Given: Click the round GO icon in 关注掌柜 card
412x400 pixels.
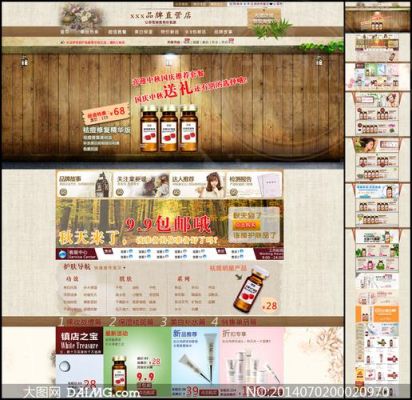Looking at the screenshot, I should click(x=120, y=192).
